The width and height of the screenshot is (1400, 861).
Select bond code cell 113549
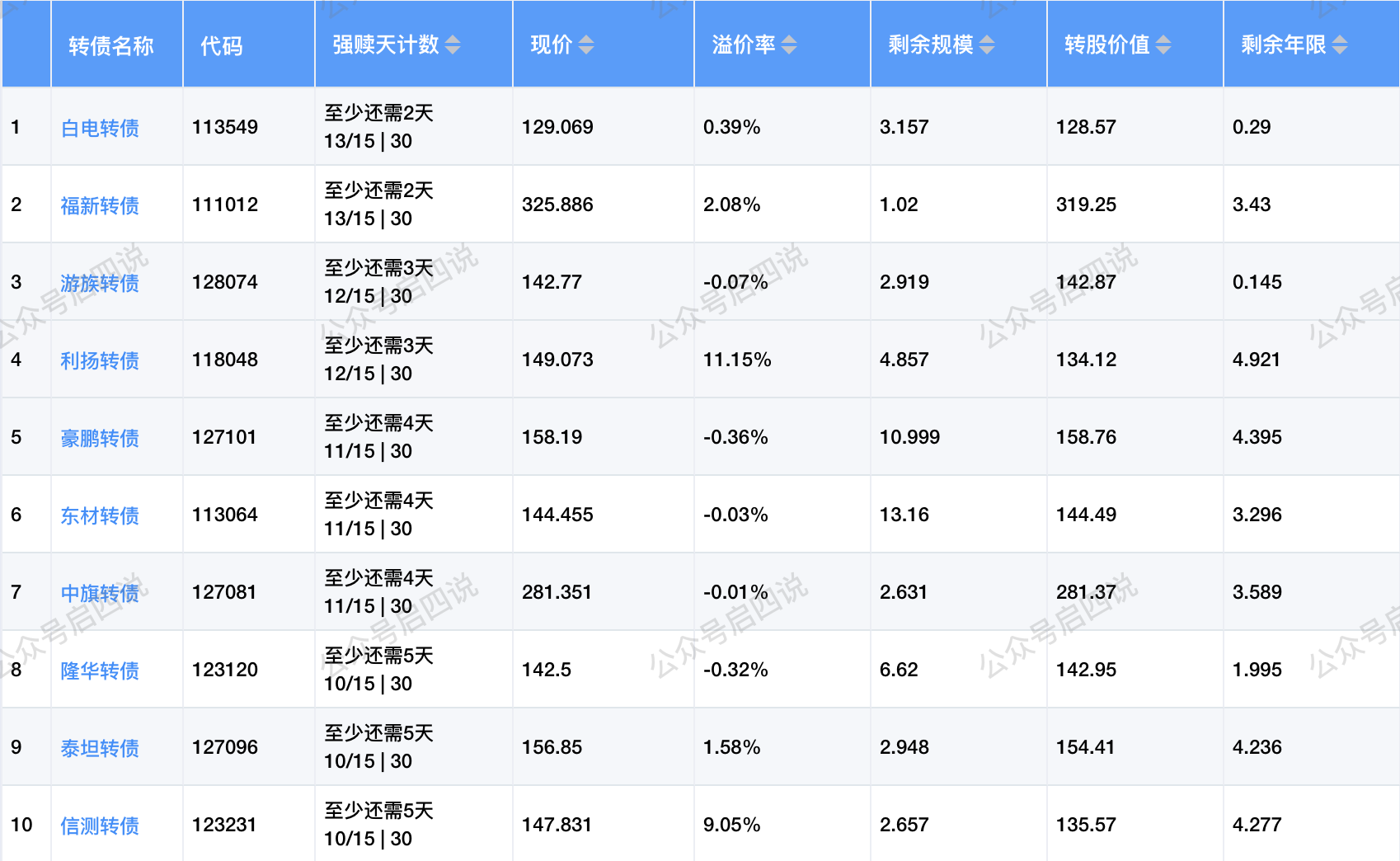click(x=225, y=127)
